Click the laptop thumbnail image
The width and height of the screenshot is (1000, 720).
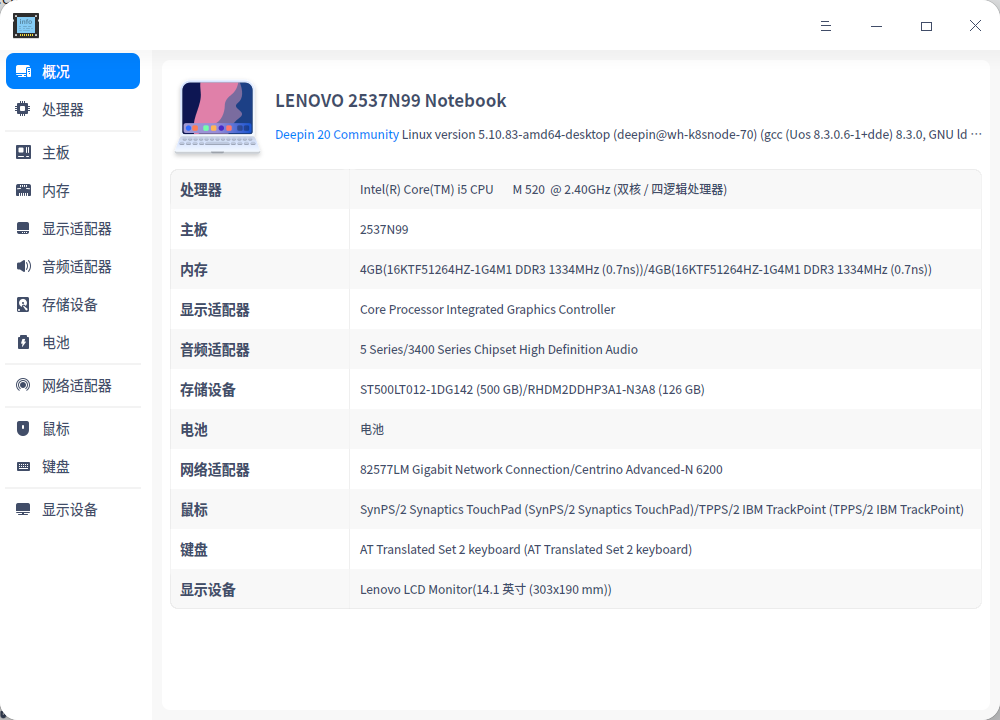tap(217, 115)
